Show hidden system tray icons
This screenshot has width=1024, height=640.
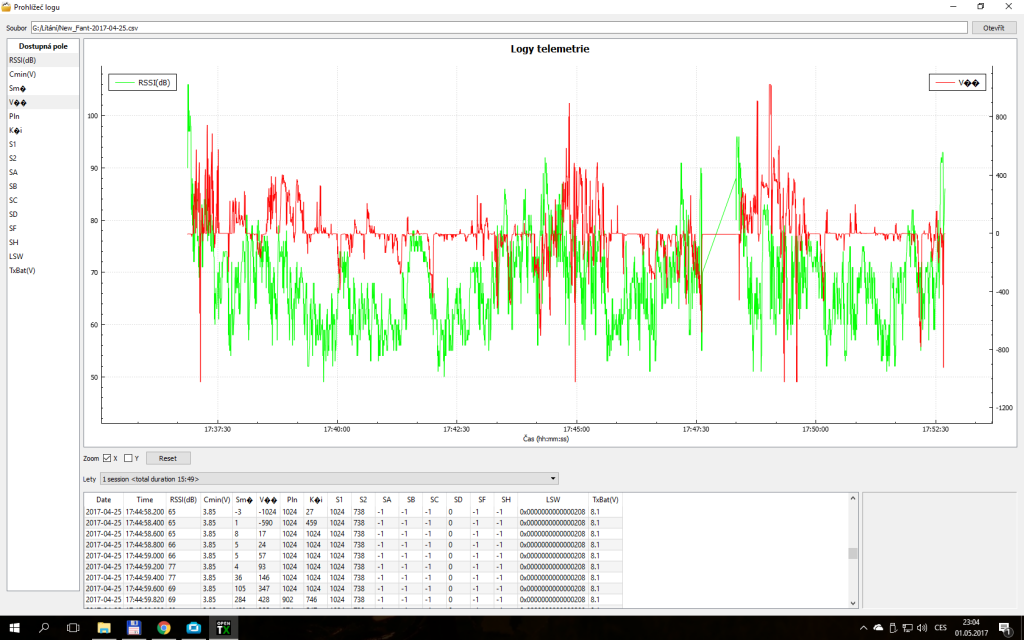click(863, 628)
